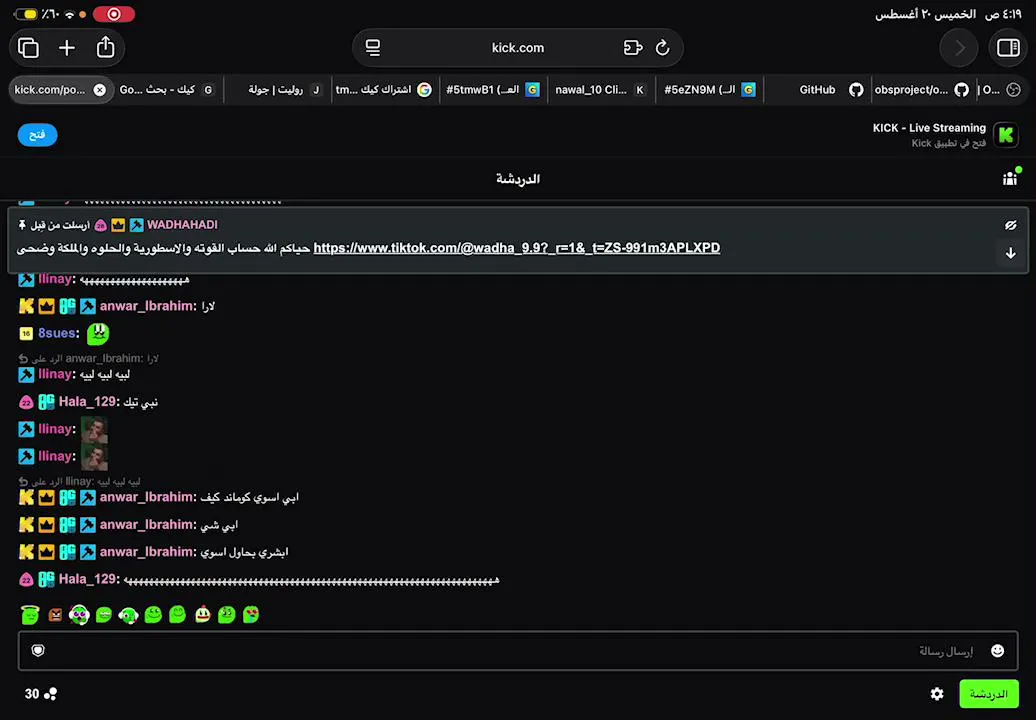This screenshot has width=1036, height=720.
Task: Tap the blue فتح open-in-app button
Action: point(38,135)
